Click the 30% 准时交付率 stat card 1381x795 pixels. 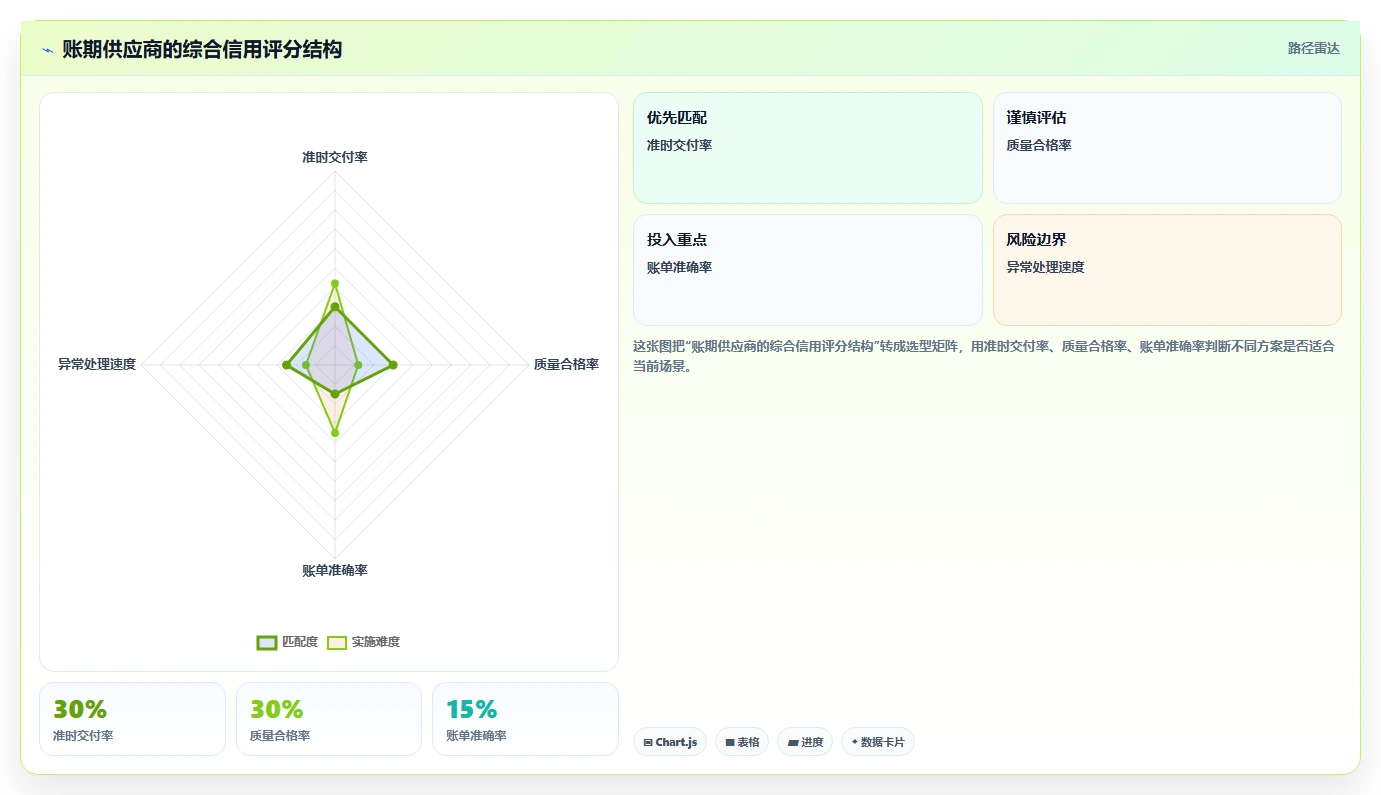tap(132, 719)
